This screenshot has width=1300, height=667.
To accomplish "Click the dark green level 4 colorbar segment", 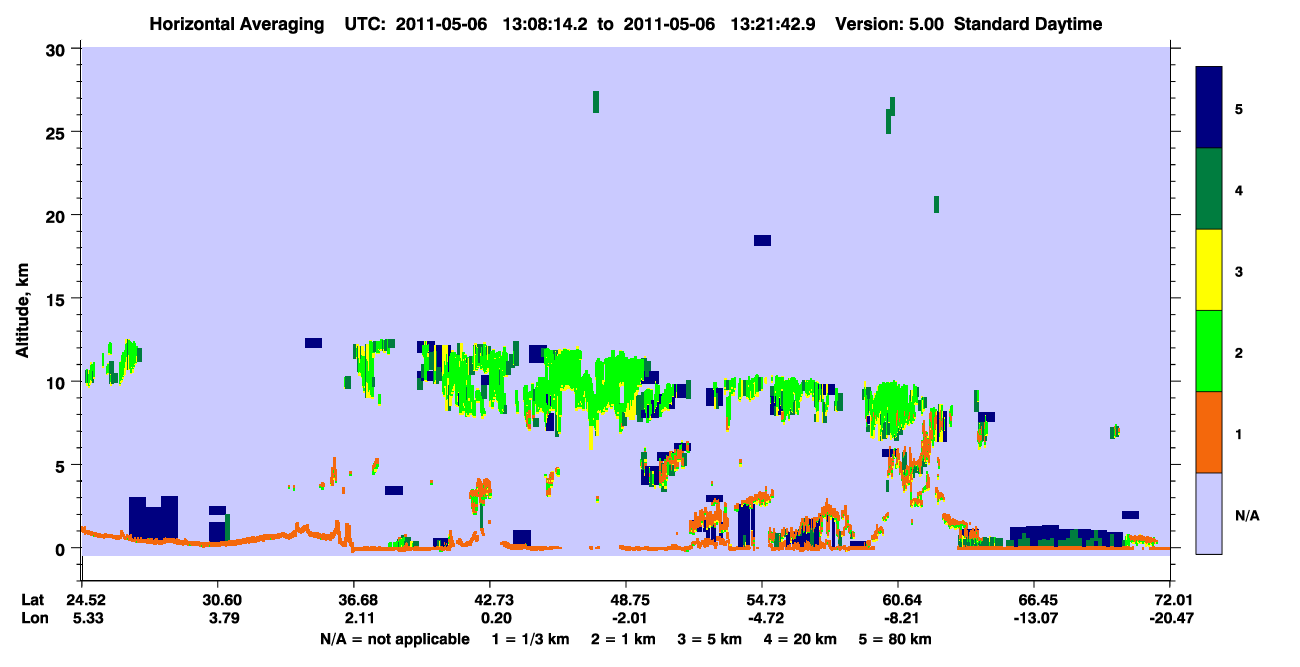I will [1209, 189].
